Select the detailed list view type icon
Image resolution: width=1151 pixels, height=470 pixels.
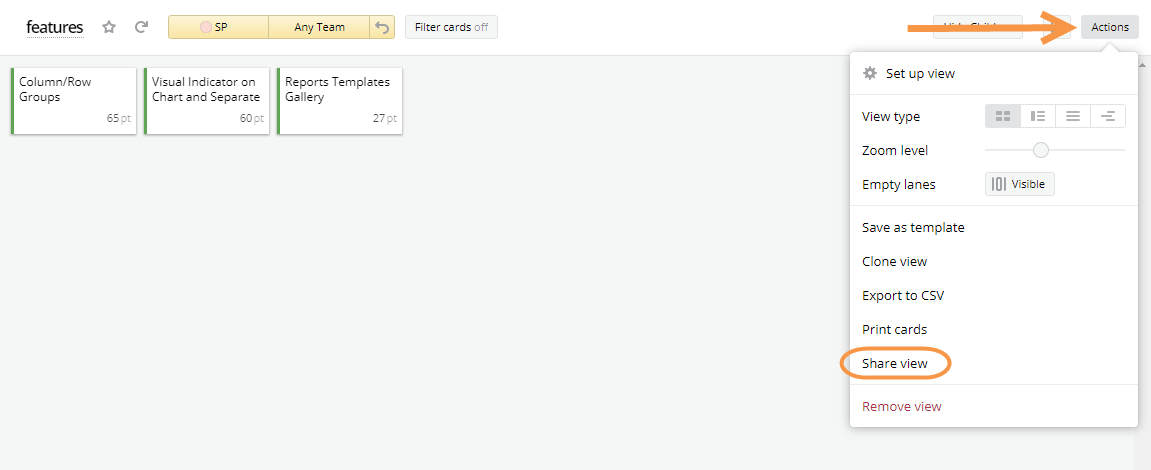tap(1038, 117)
